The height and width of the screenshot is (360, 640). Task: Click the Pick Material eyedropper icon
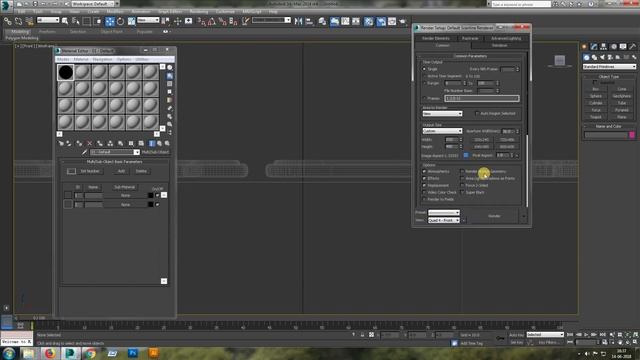84,152
